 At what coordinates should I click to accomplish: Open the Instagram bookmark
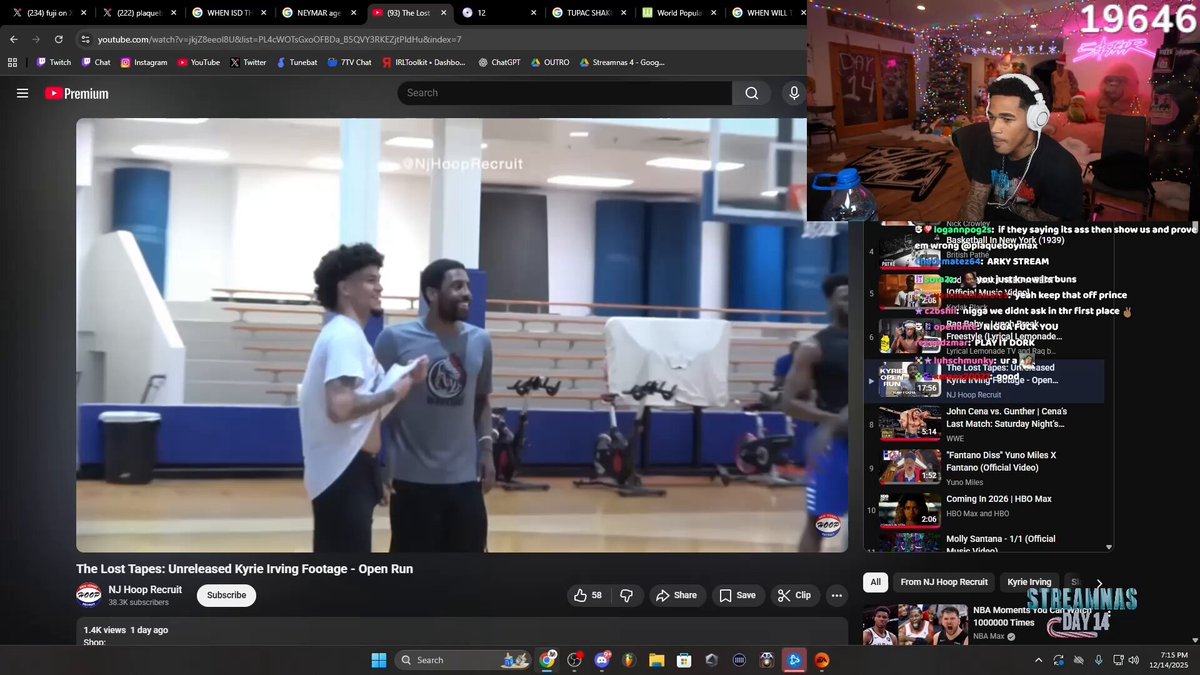[144, 62]
